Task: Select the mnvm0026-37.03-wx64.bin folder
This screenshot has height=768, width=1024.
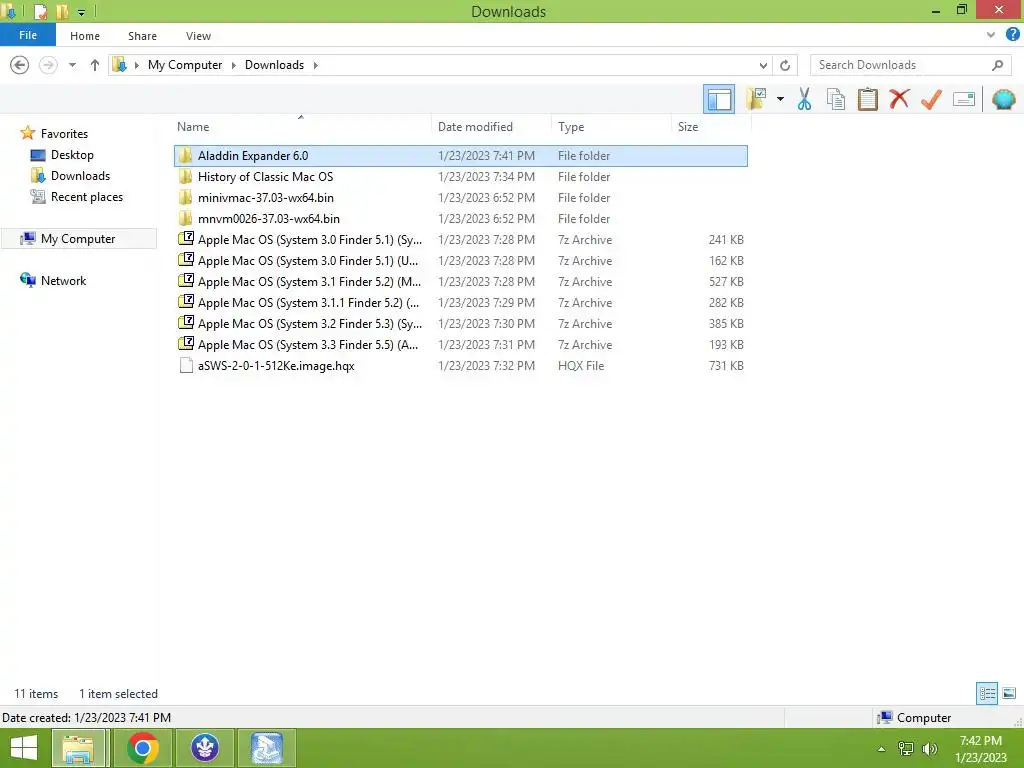Action: tap(460, 218)
